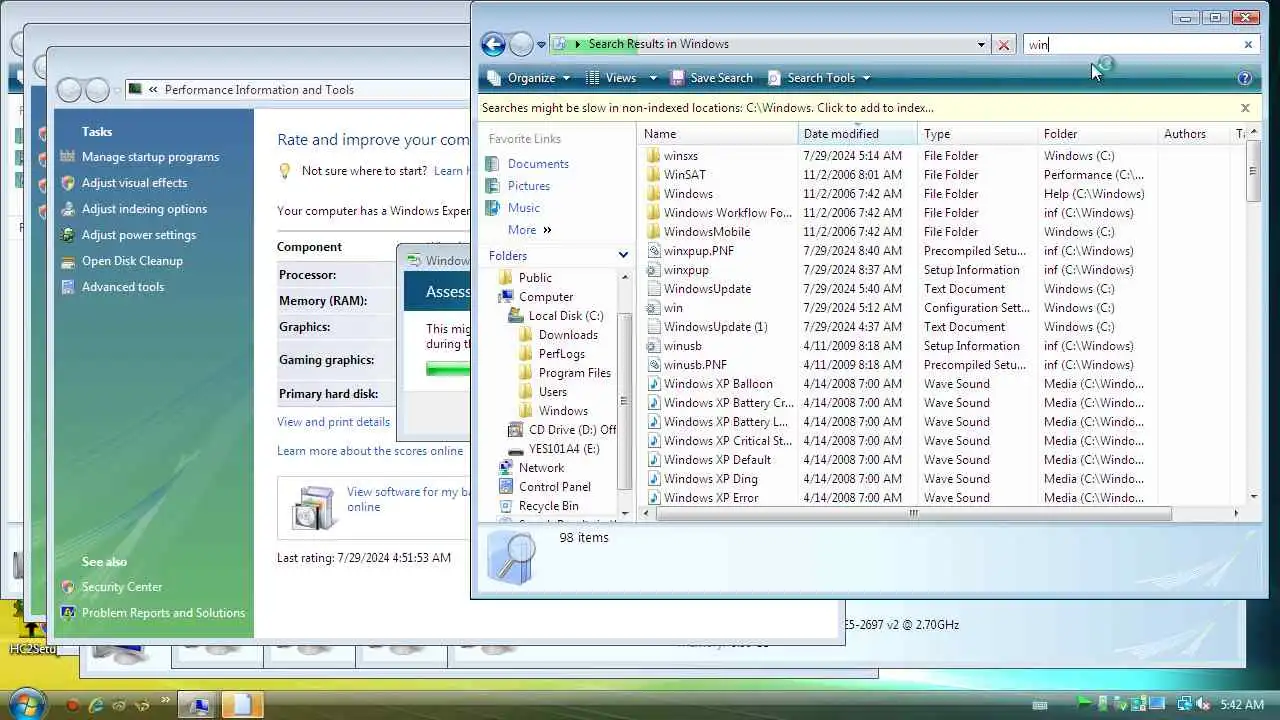The image size is (1280, 720).
Task: Expand More in Favorite Links
Action: 530,230
